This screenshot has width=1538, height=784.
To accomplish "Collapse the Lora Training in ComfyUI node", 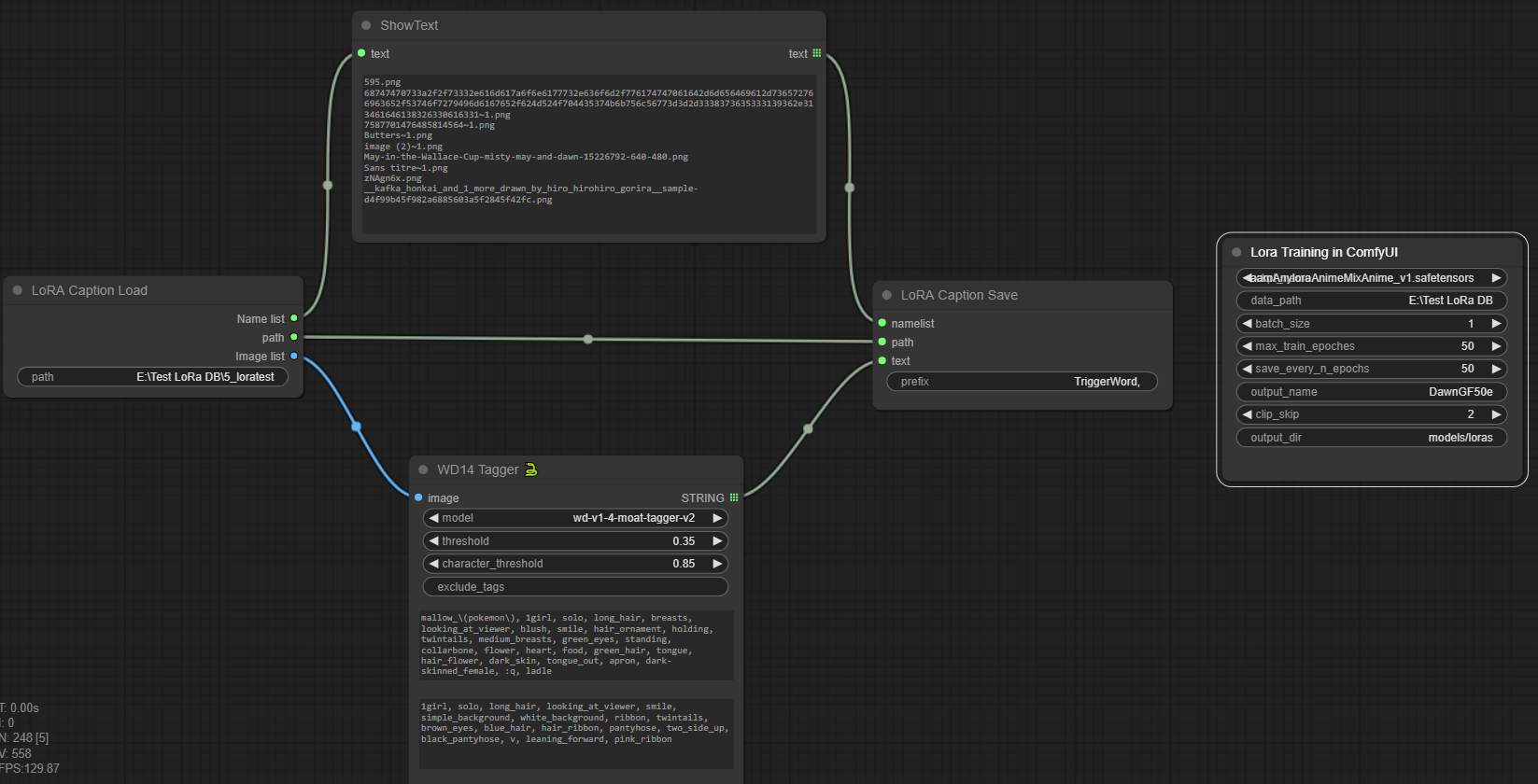I will pos(1236,252).
